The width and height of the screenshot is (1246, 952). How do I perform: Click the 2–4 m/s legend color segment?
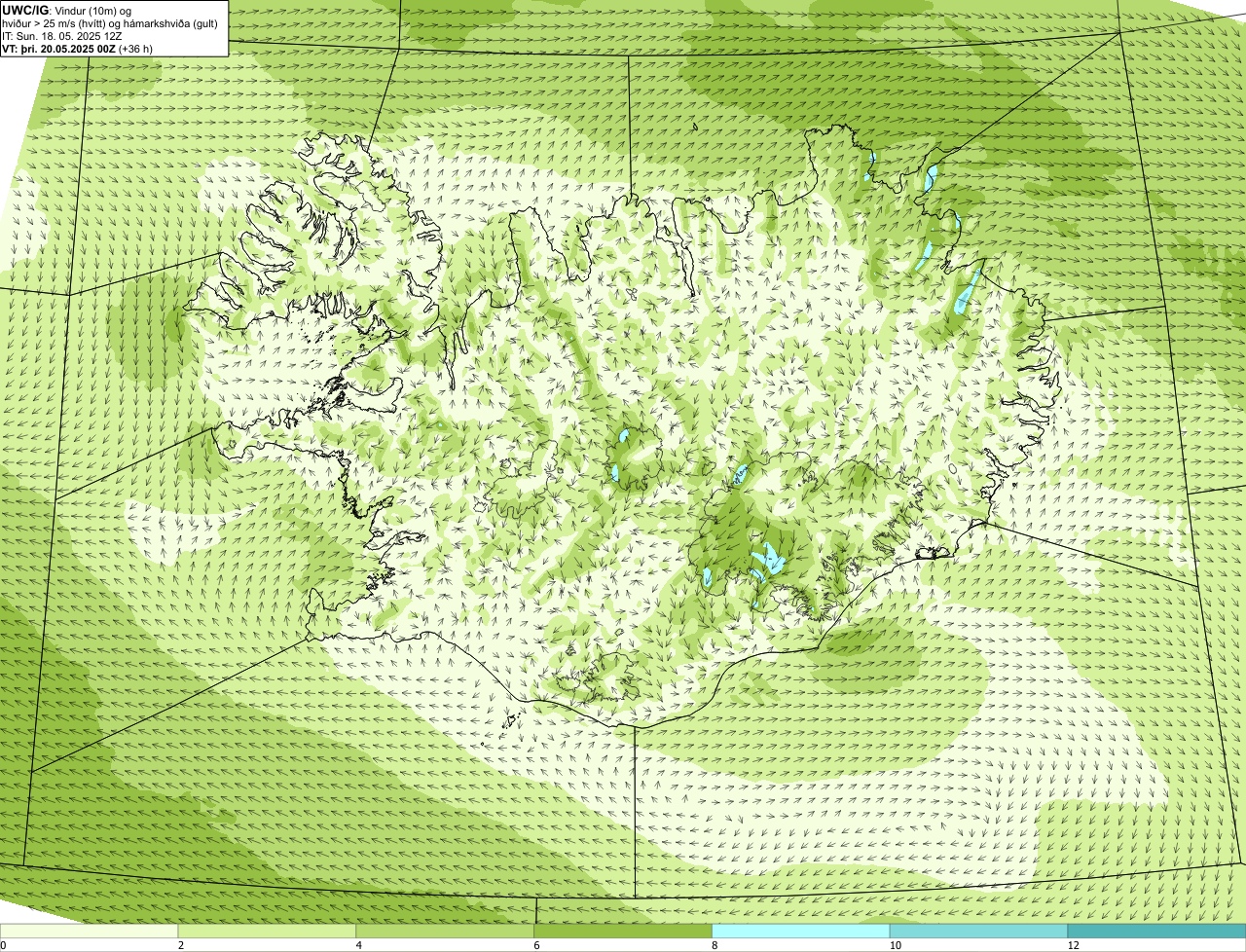click(x=267, y=932)
